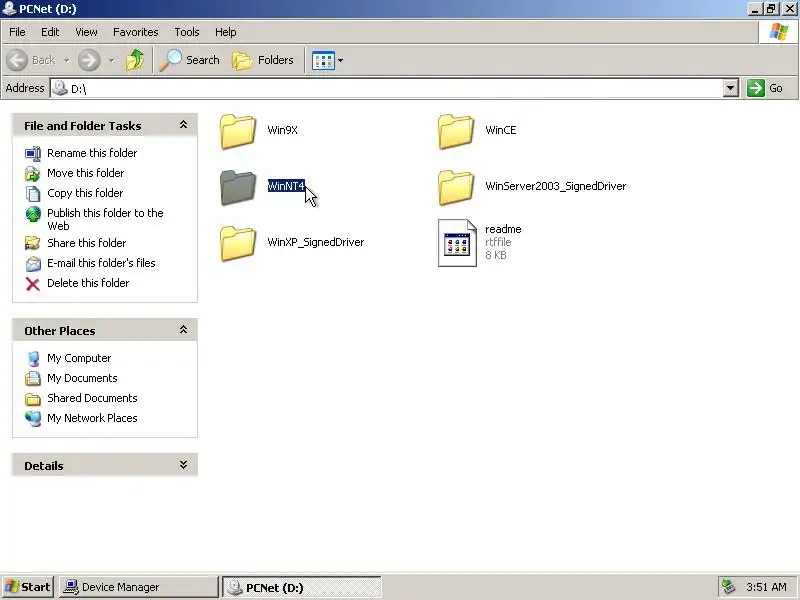Click the My Network Places icon
Image resolution: width=800 pixels, height=600 pixels.
33,418
